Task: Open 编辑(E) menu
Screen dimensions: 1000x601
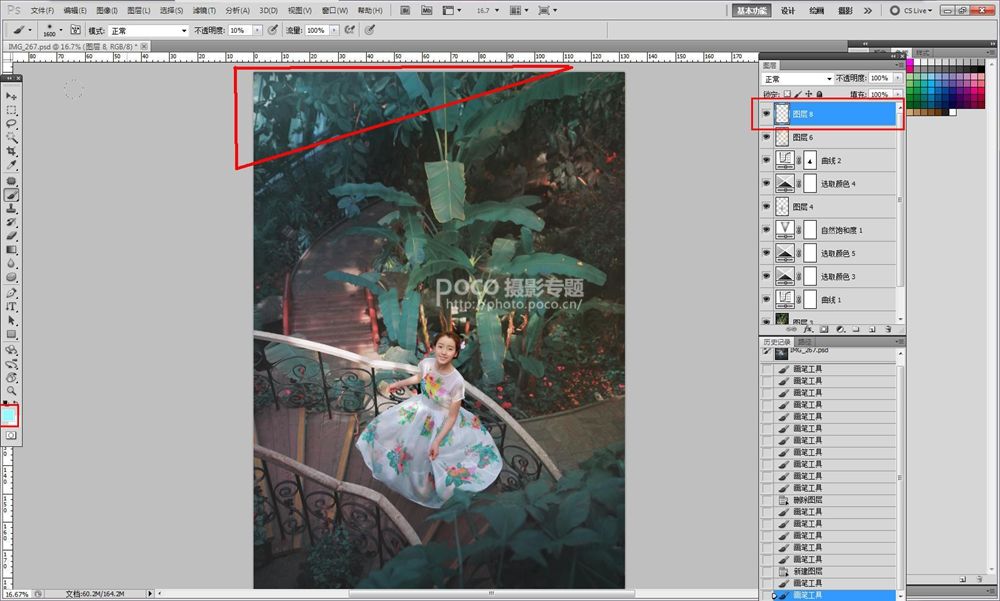Action: (x=75, y=10)
